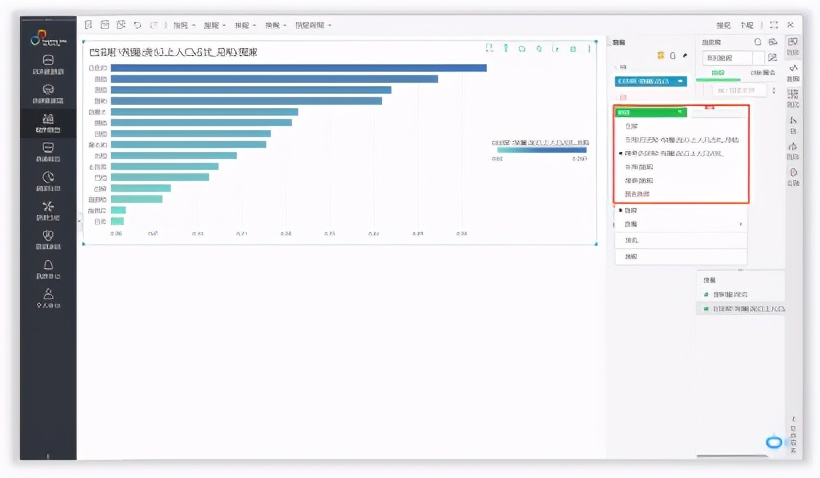Click the up-down sort arrows beside field search
The image size is (820, 478).
(774, 90)
